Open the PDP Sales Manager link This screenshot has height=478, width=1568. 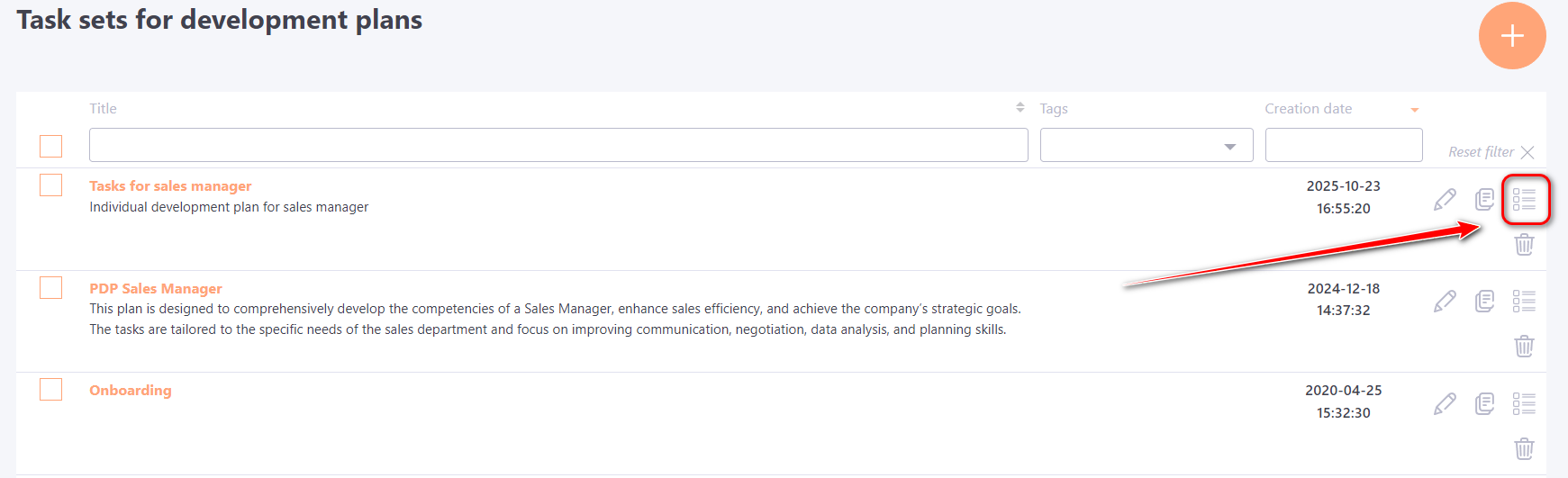(156, 289)
